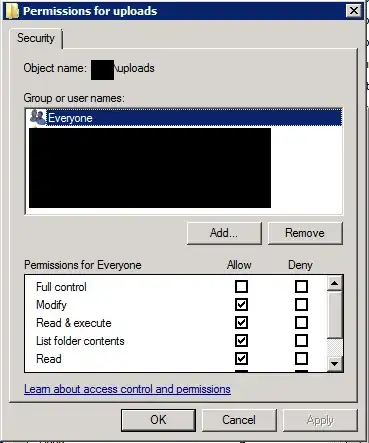The width and height of the screenshot is (369, 443).
Task: Click the Add... button
Action: [x=224, y=233]
